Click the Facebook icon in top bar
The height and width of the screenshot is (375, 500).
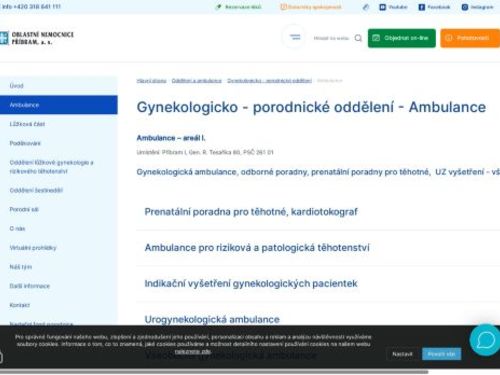point(421,7)
